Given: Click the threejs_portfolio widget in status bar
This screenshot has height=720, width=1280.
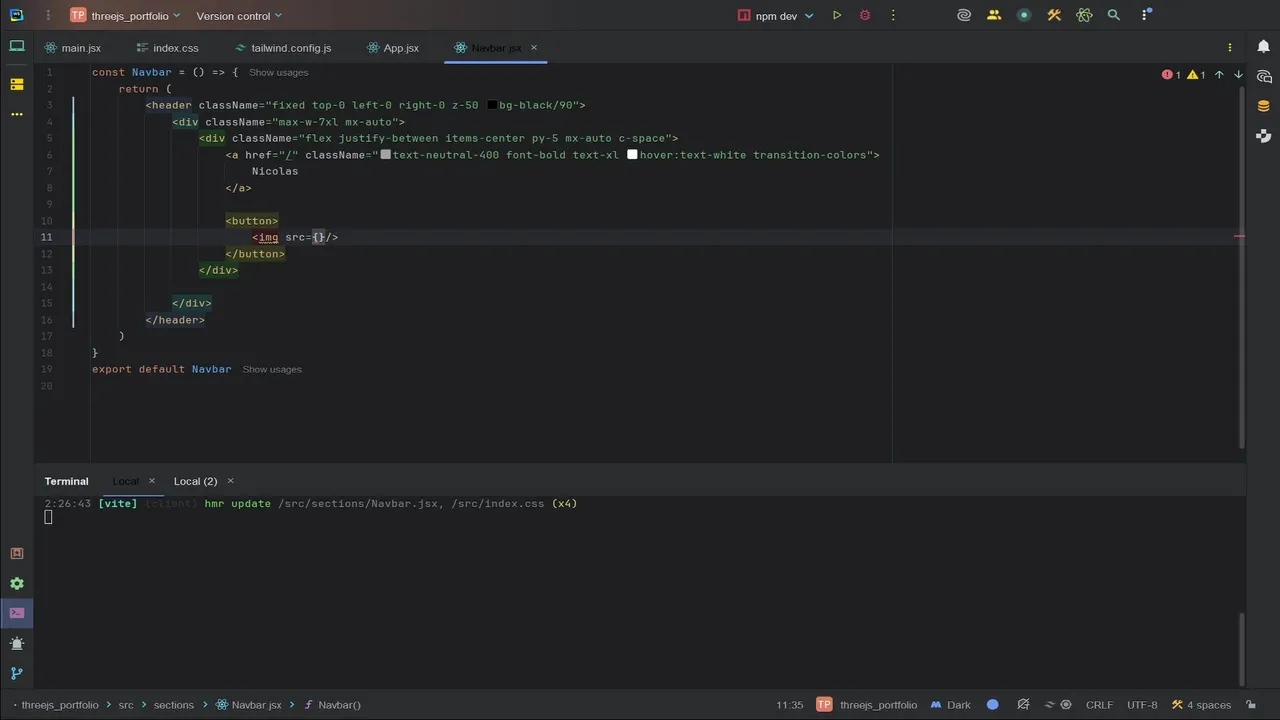Looking at the screenshot, I should click(867, 705).
